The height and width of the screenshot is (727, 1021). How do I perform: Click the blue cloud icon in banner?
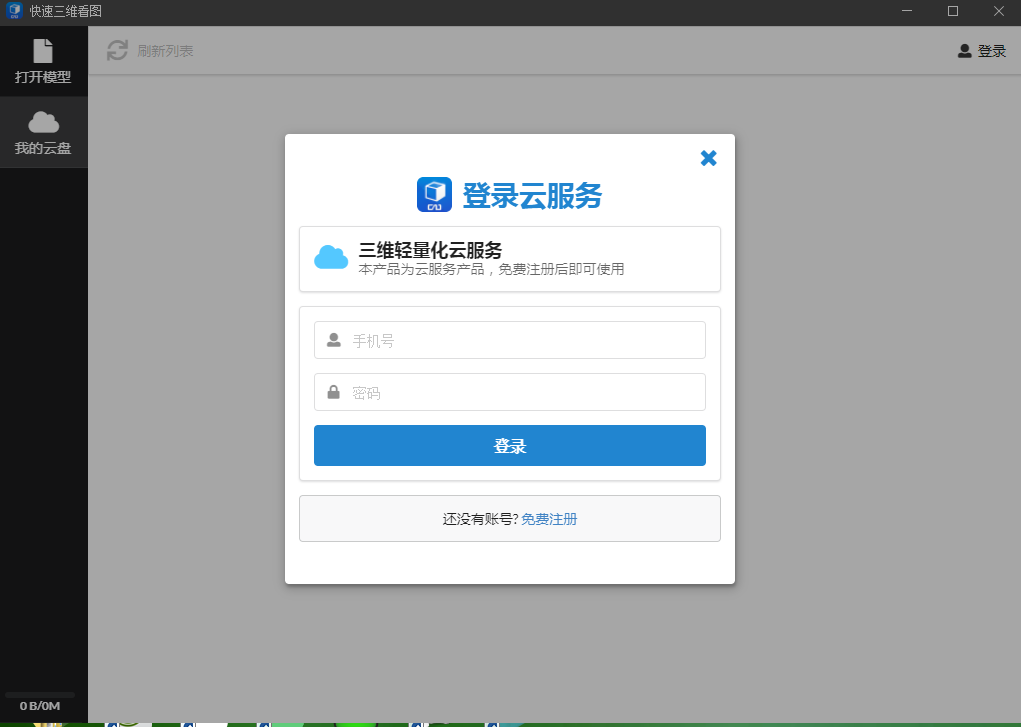[x=331, y=258]
